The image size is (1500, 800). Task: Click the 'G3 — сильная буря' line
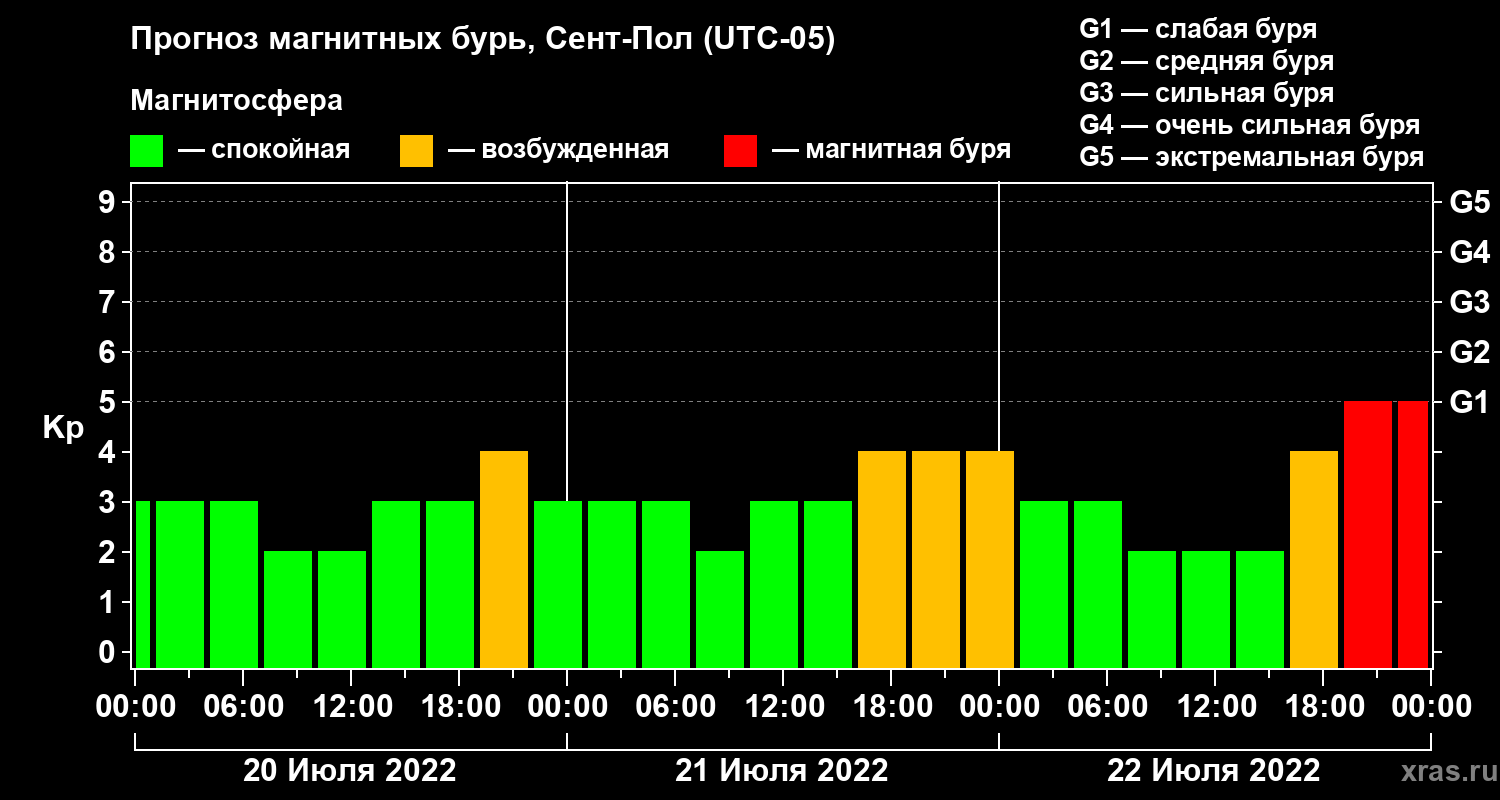(1206, 93)
